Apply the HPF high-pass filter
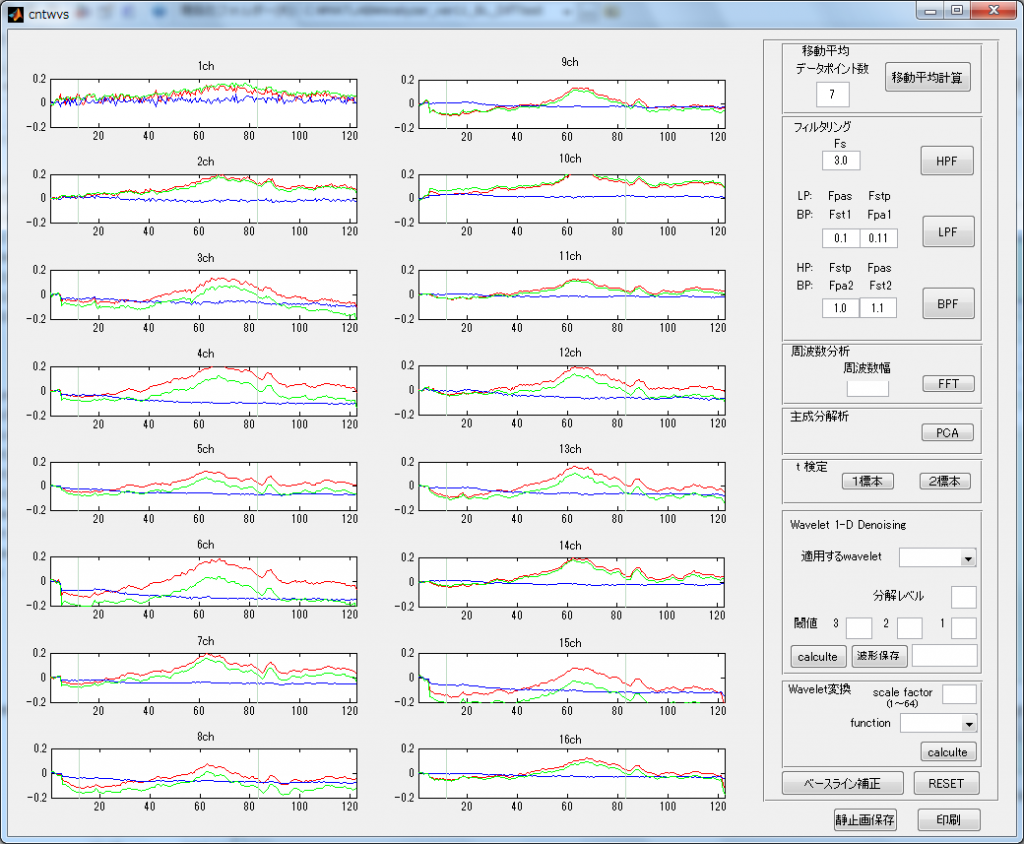Viewport: 1024px width, 844px height. 946,160
